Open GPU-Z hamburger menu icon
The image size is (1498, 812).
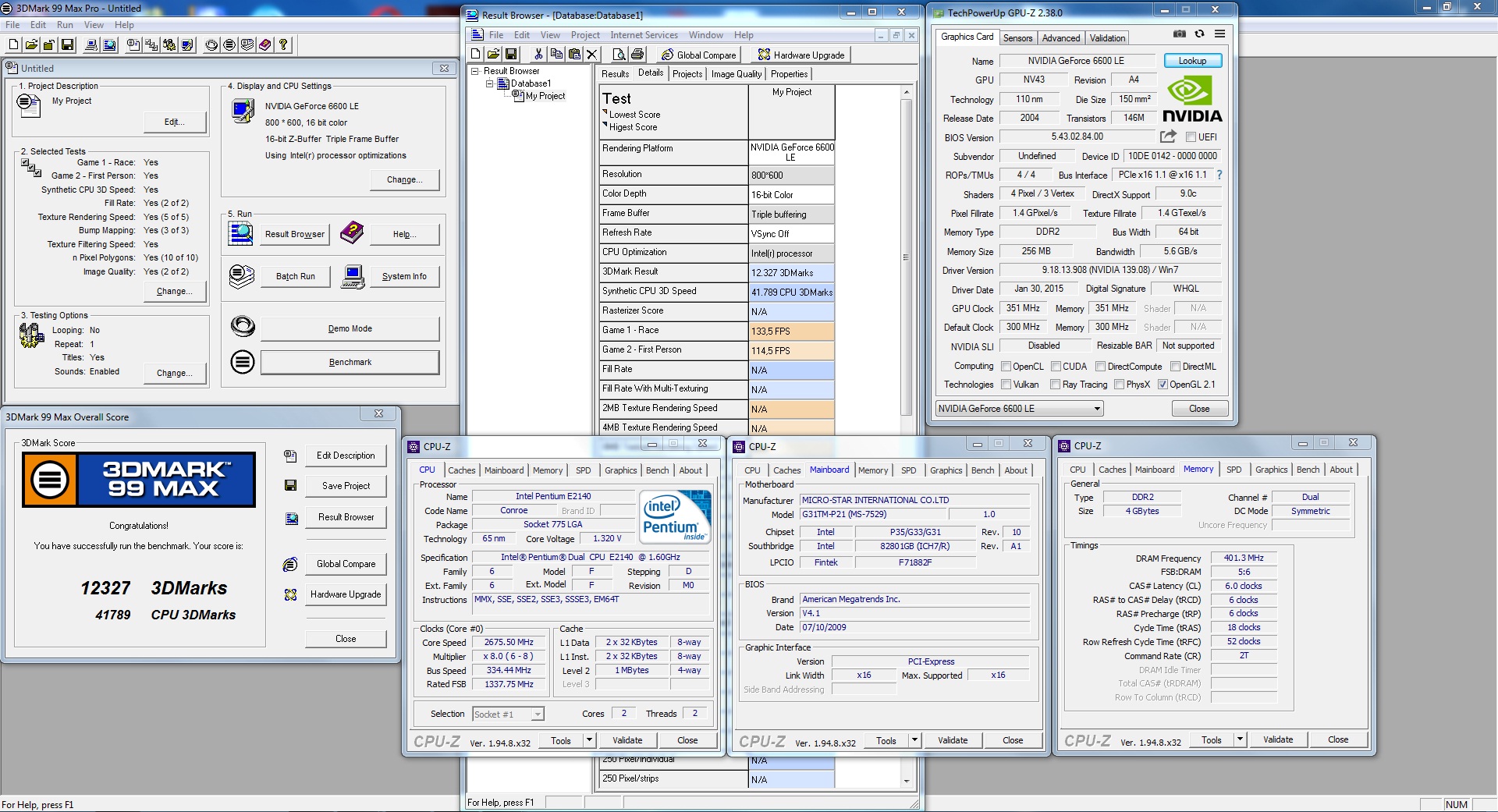point(1220,34)
